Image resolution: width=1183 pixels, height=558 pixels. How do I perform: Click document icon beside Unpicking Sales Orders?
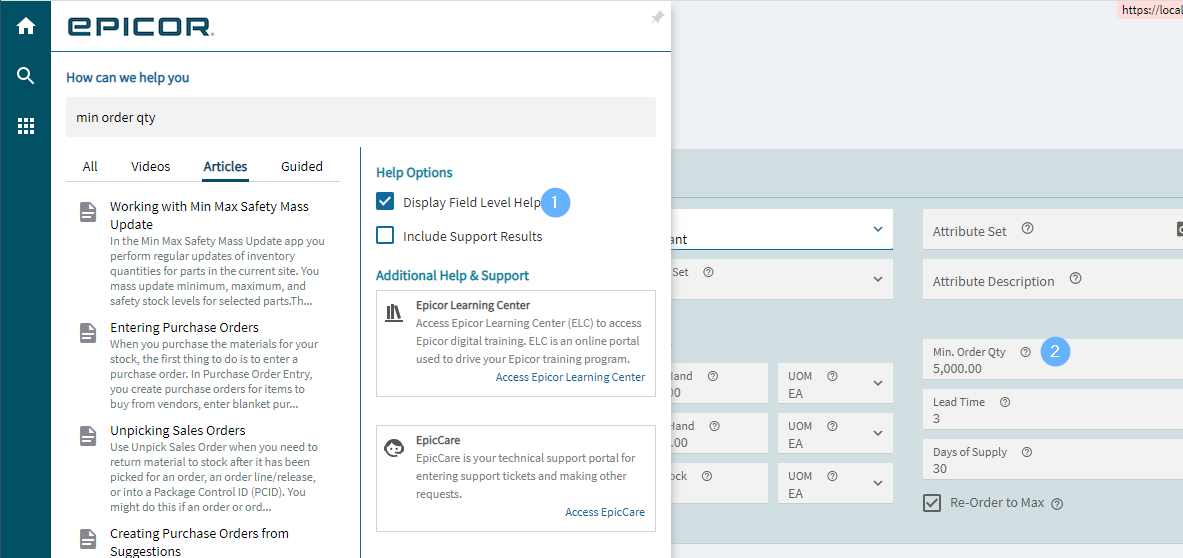coord(88,436)
